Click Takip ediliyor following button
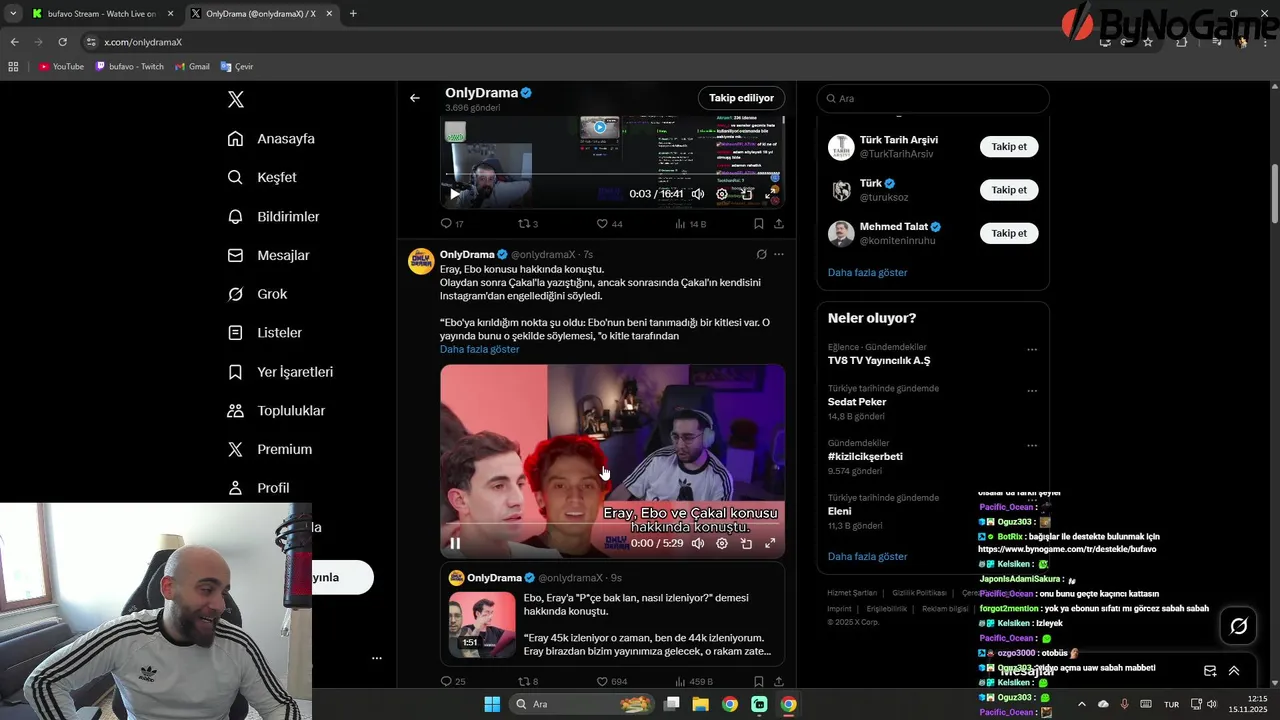1280x720 pixels. [741, 98]
